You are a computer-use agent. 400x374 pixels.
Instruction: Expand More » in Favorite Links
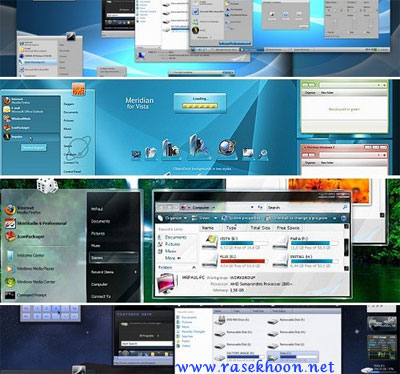coord(173,258)
